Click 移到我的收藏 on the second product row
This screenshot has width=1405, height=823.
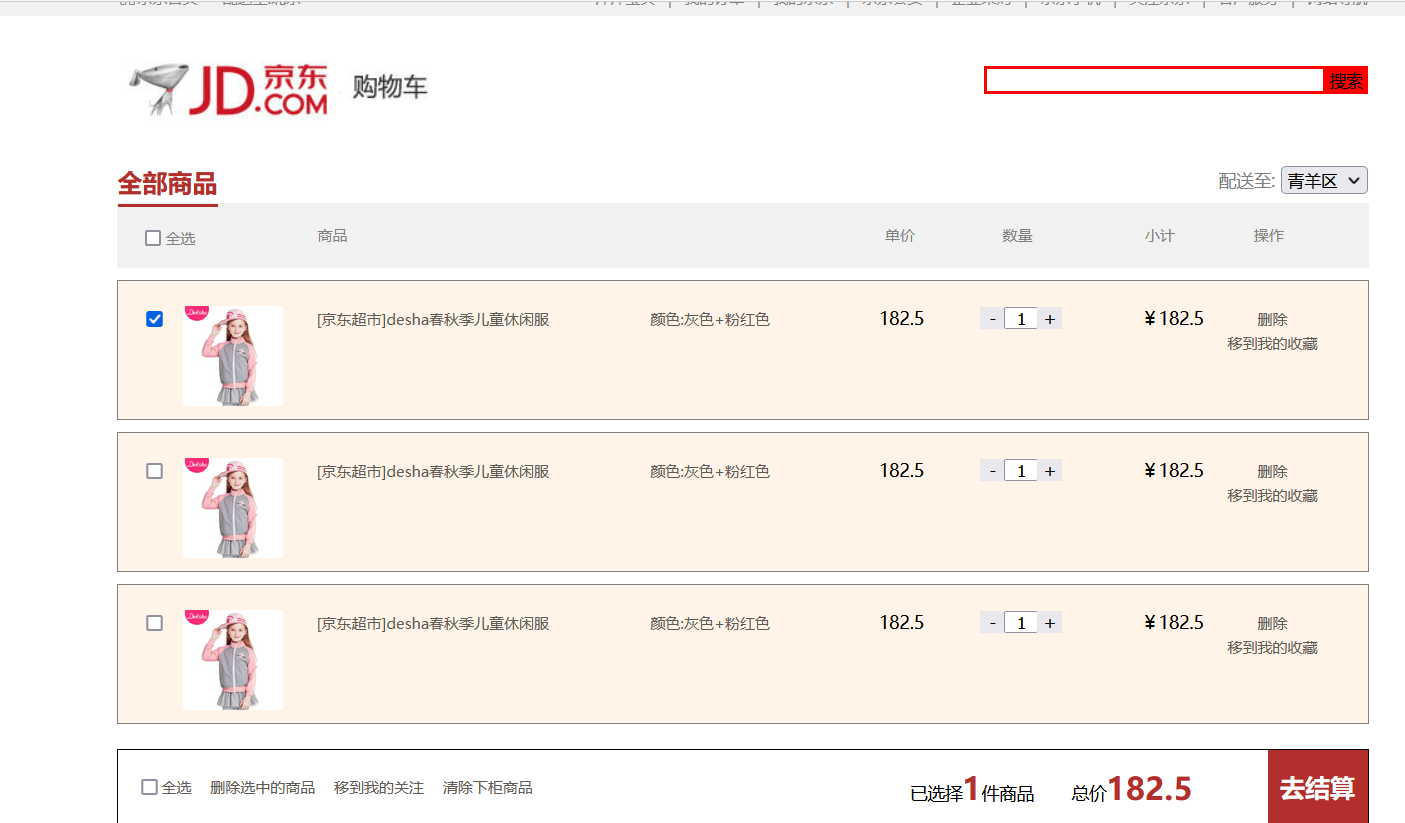click(1272, 496)
